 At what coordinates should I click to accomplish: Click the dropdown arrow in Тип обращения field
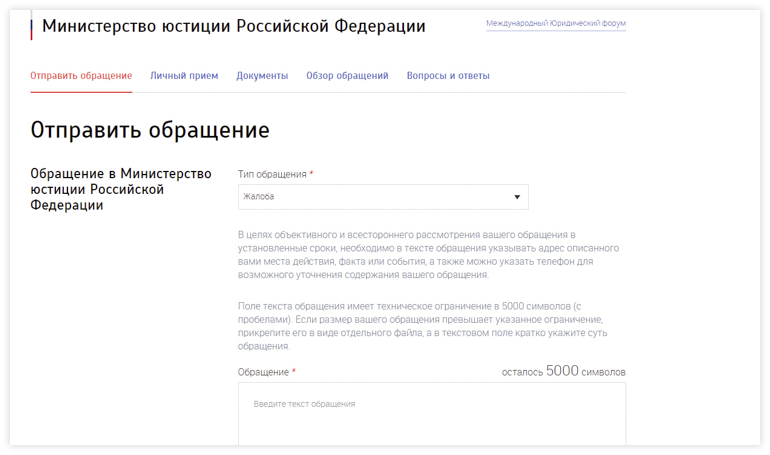coord(517,197)
